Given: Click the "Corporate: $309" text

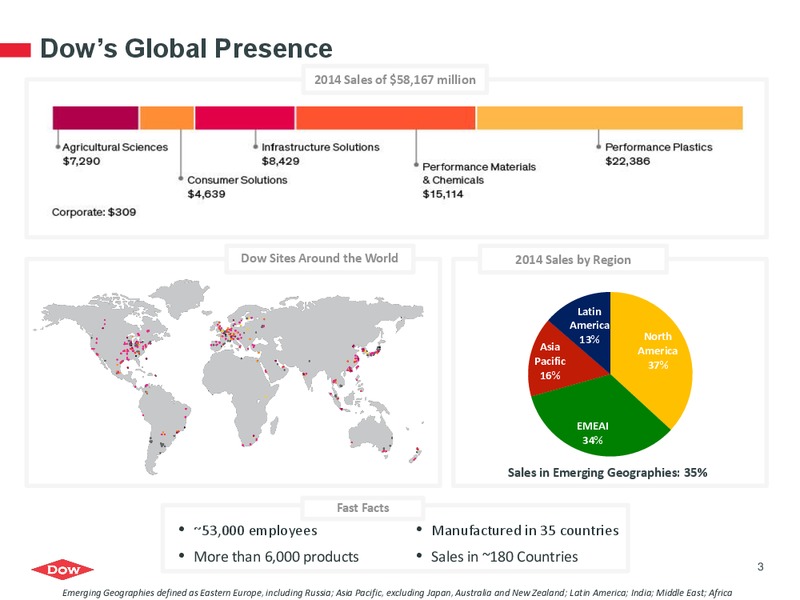Looking at the screenshot, I should click(94, 212).
